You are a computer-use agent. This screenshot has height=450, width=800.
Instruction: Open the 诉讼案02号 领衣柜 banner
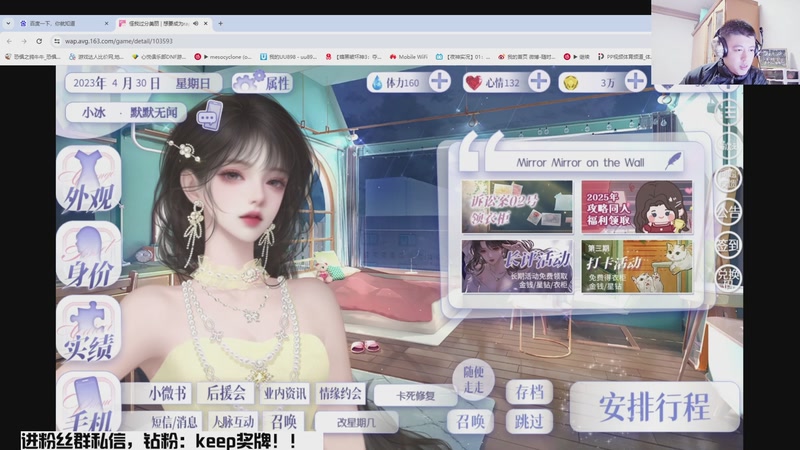(x=517, y=207)
